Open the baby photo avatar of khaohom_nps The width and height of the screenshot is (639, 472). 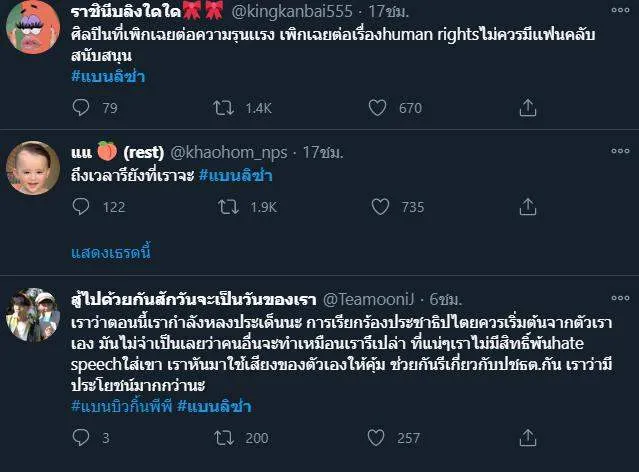coord(32,167)
